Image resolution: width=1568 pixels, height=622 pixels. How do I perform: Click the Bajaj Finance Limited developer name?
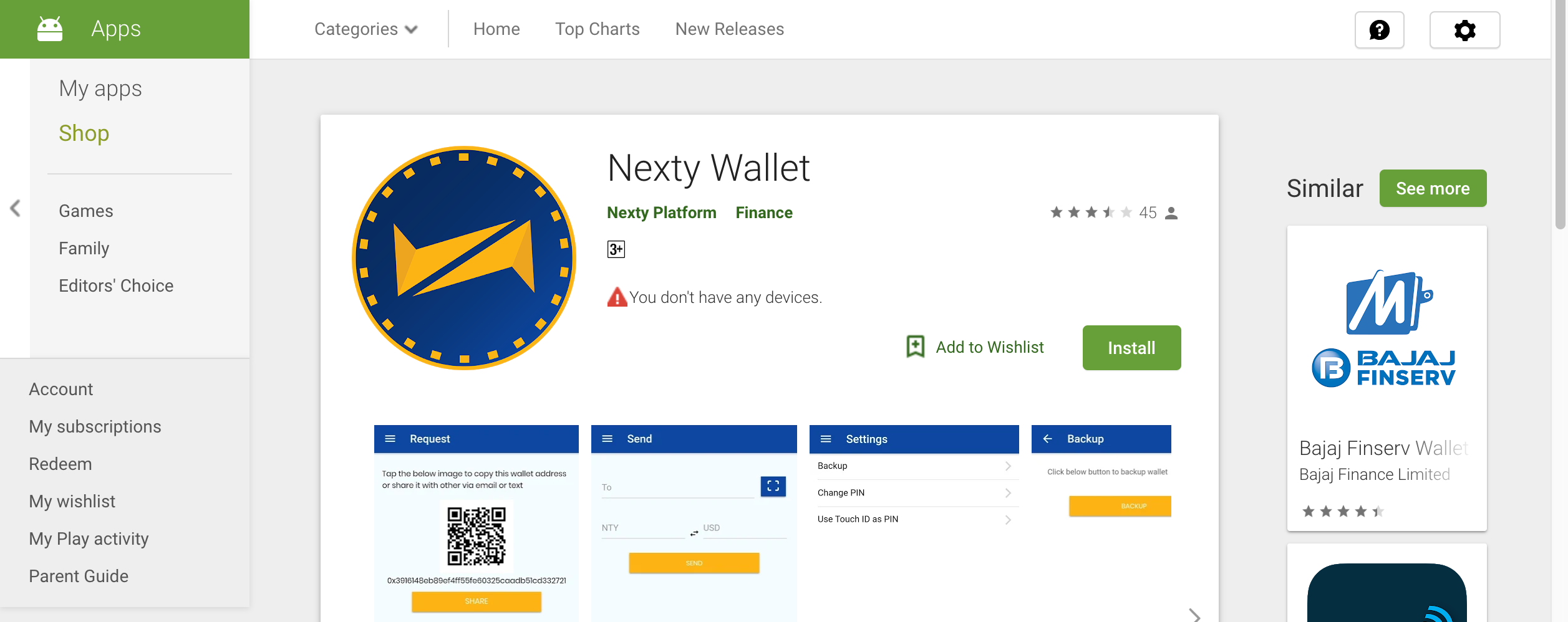[x=1375, y=475]
